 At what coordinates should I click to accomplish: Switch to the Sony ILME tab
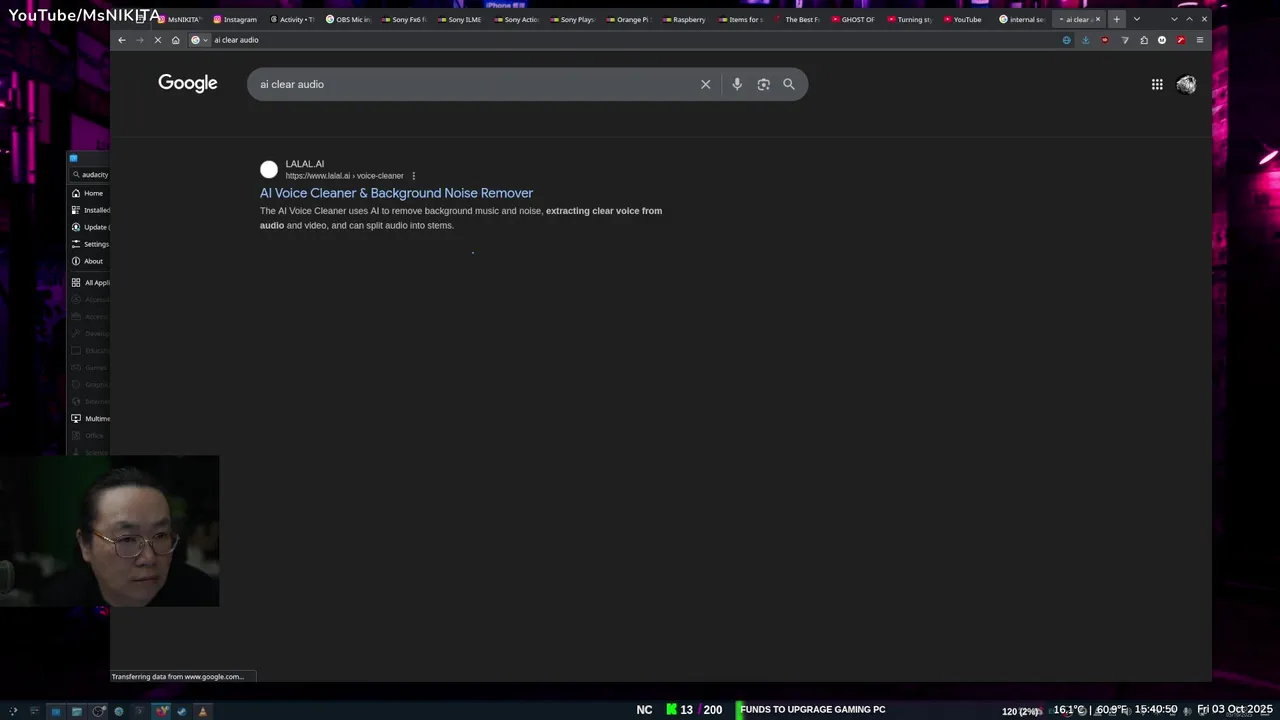pyautogui.click(x=460, y=19)
